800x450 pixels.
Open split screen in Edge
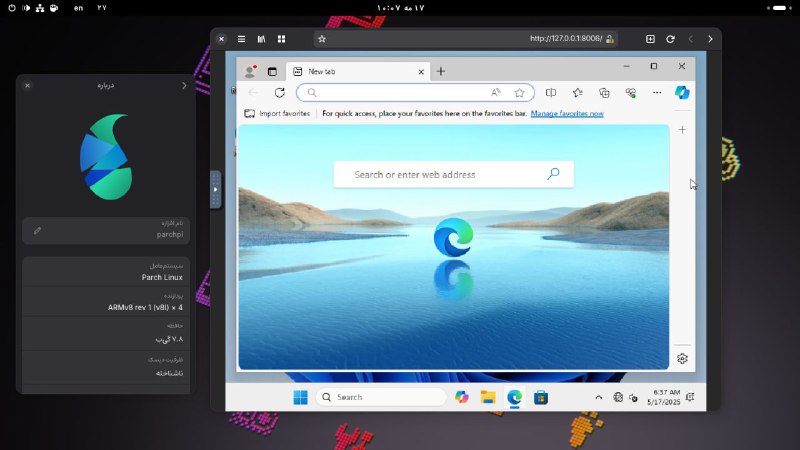[x=551, y=93]
